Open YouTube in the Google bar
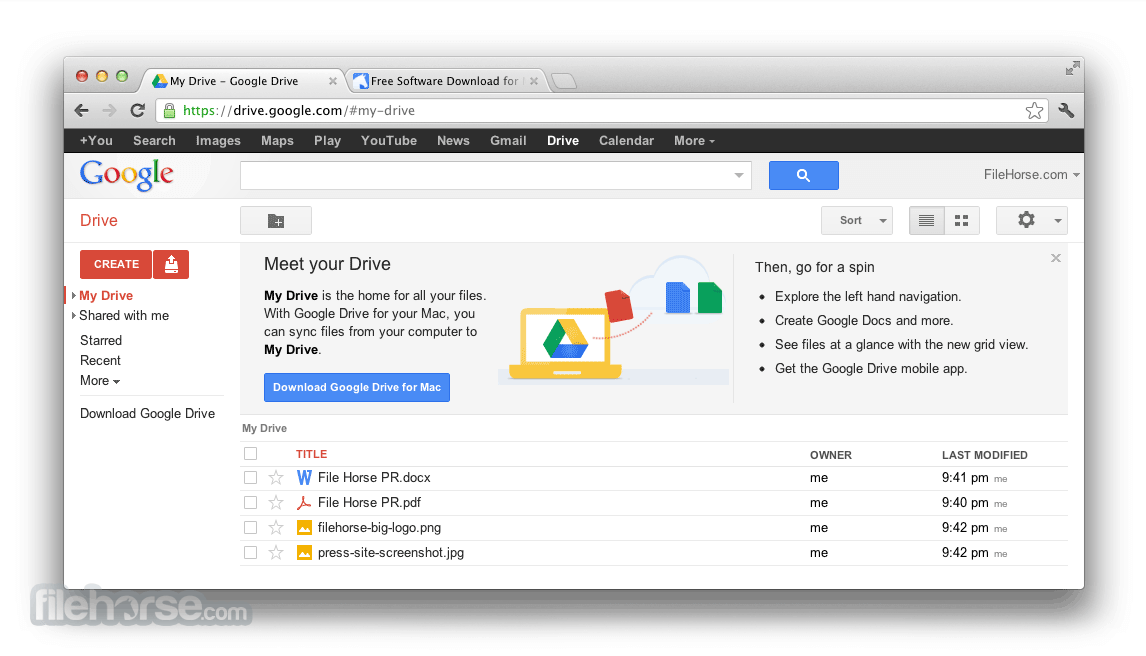Screen dimensions: 1146x656 389,141
